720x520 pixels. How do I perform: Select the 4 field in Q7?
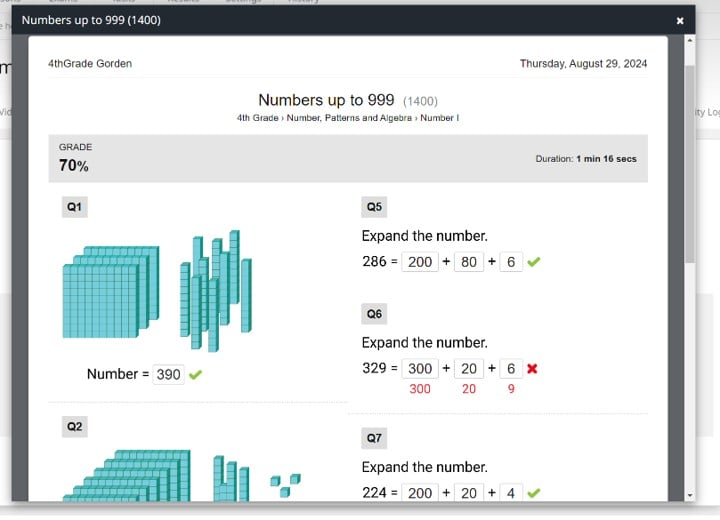511,492
